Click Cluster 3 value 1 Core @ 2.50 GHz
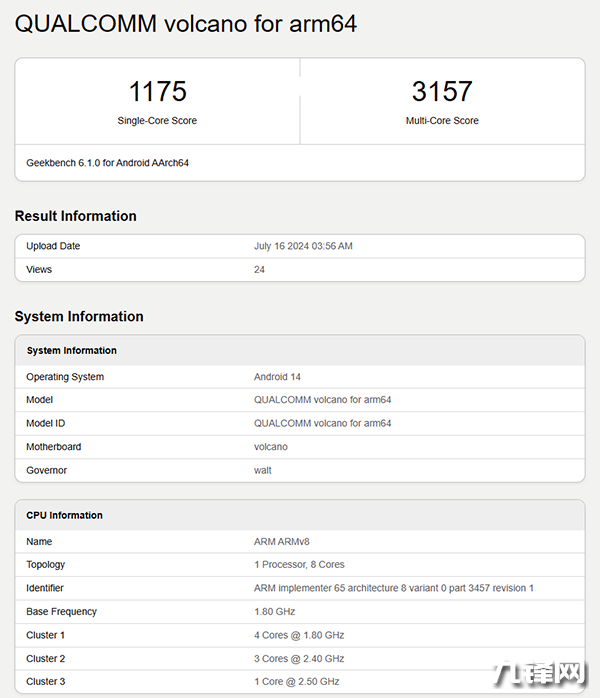The image size is (600, 698). click(x=297, y=682)
